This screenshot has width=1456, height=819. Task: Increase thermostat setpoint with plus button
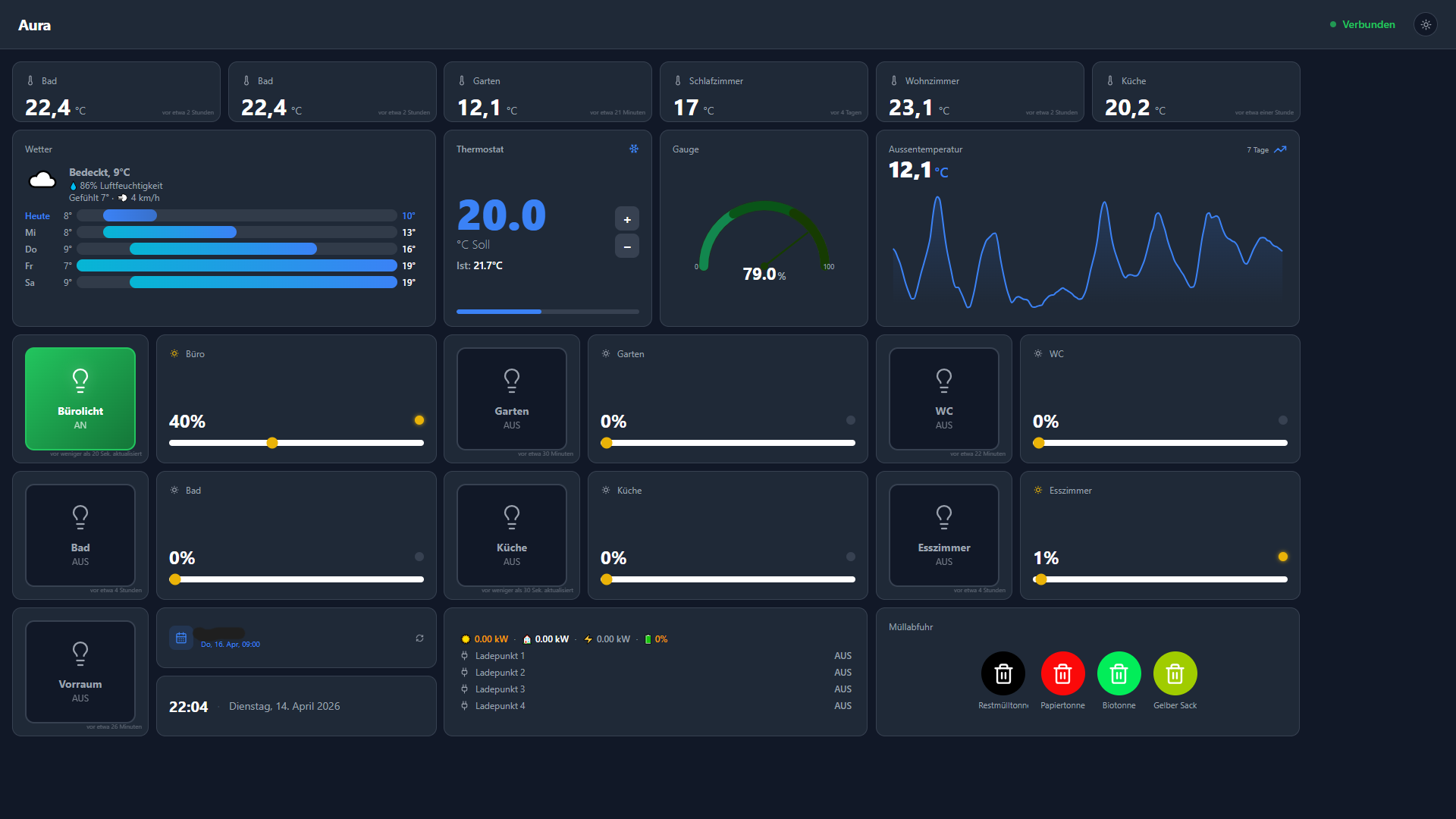627,219
